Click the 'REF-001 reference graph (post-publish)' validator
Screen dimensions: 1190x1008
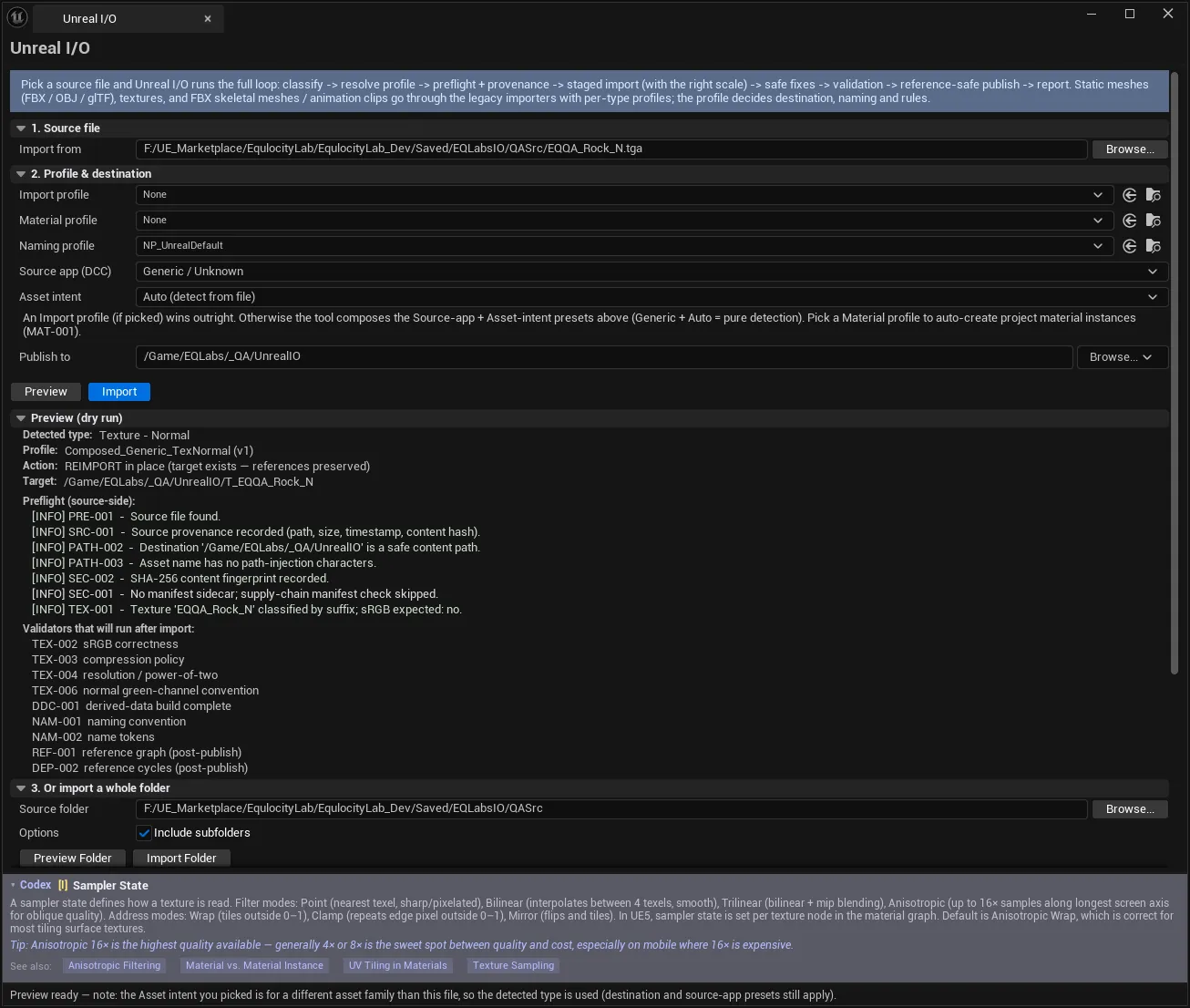(137, 753)
